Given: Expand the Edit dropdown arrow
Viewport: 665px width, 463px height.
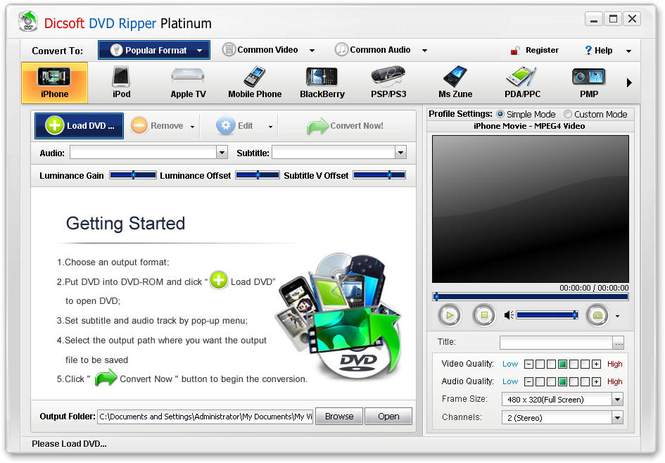Looking at the screenshot, I should tap(271, 127).
